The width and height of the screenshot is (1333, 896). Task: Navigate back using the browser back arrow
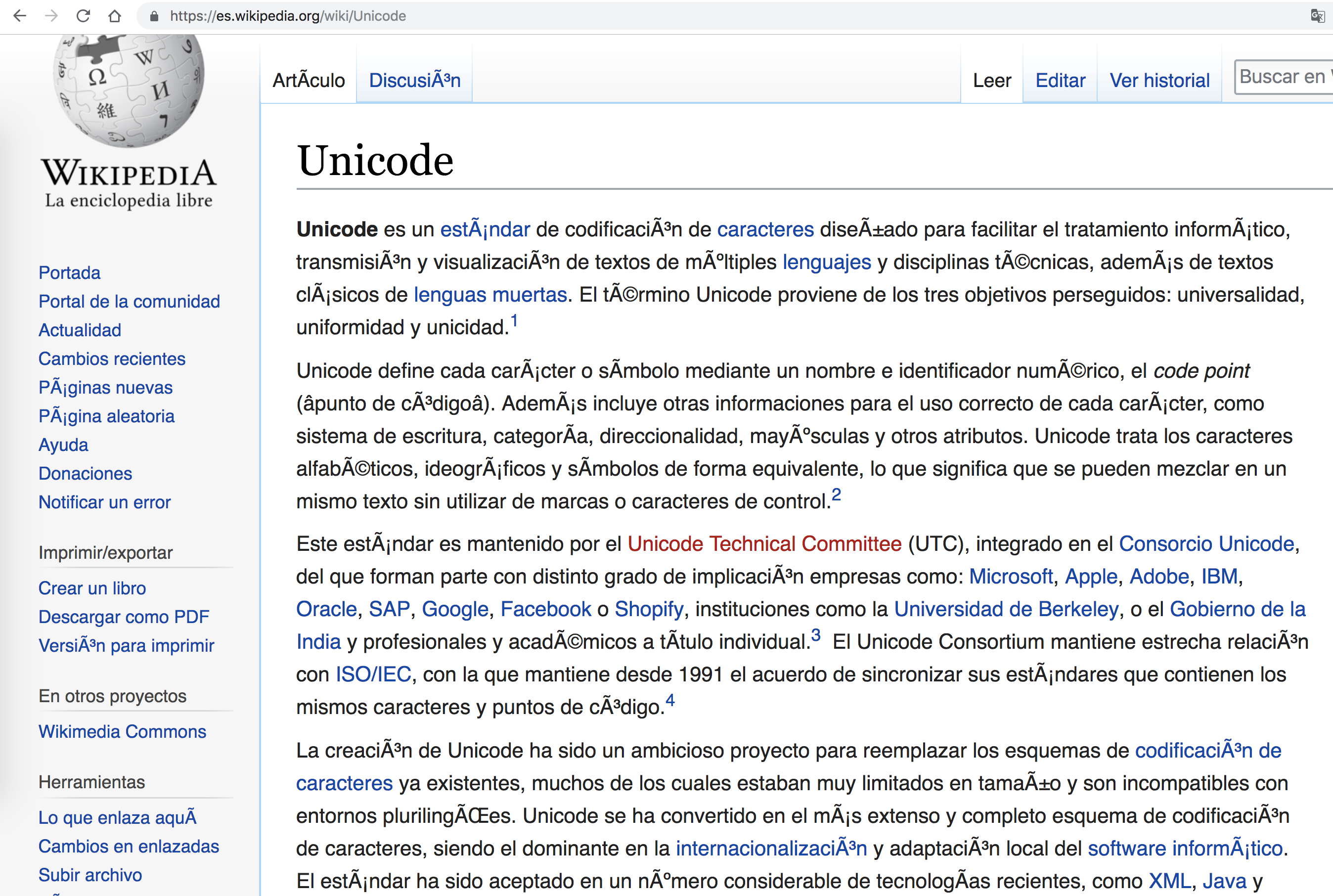[21, 16]
